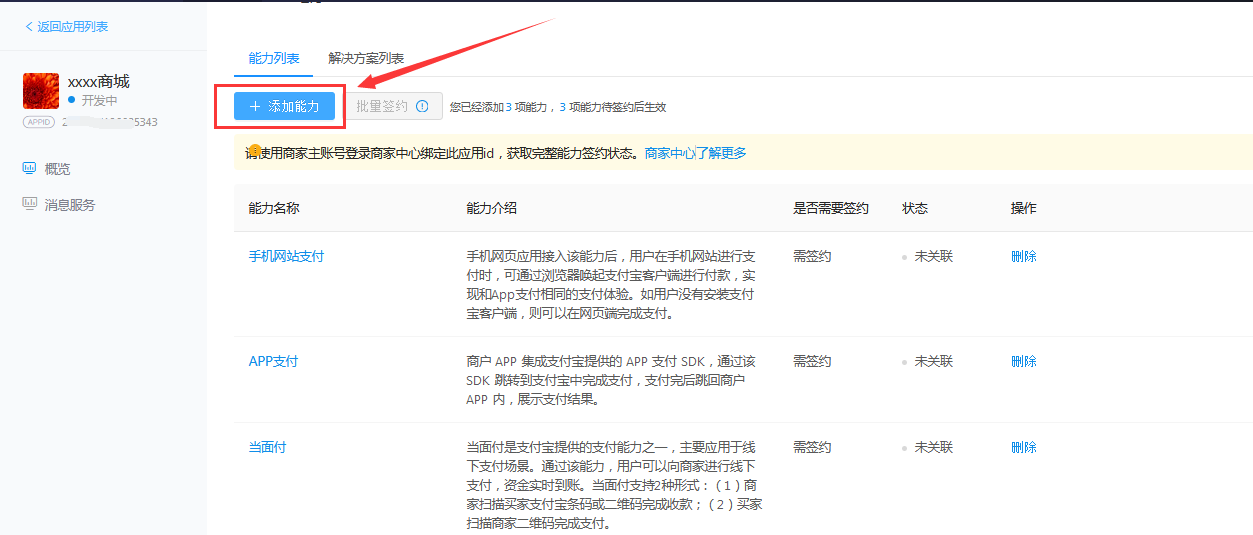Click the xxxx商城 flower app icon

pyautogui.click(x=41, y=91)
